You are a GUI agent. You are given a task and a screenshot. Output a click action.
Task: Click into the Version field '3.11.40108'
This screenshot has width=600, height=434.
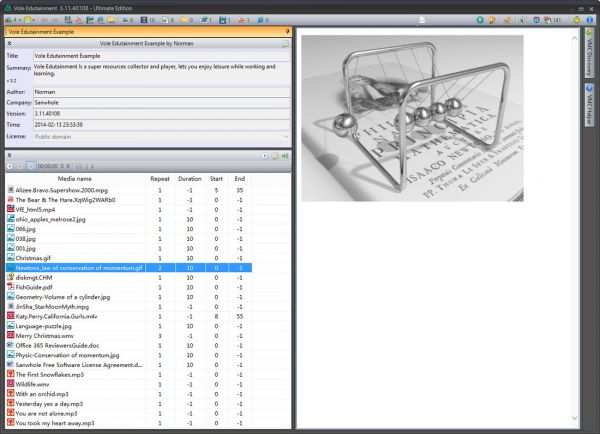pos(161,114)
